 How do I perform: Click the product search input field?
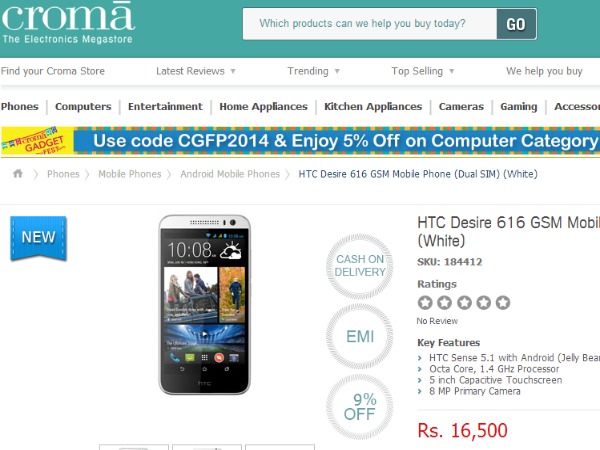coord(370,24)
